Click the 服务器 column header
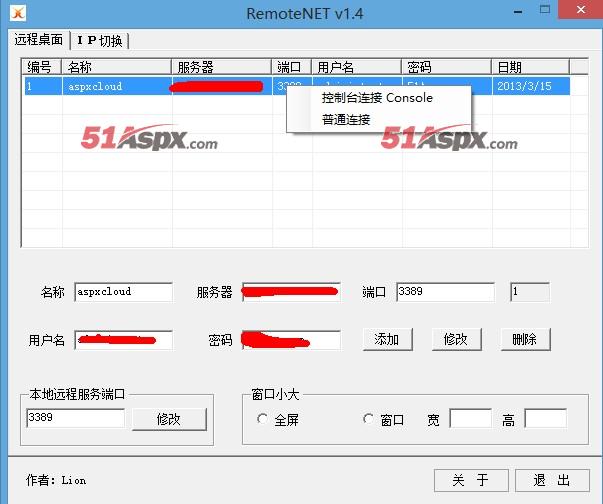The width and height of the screenshot is (603, 504). (x=222, y=67)
